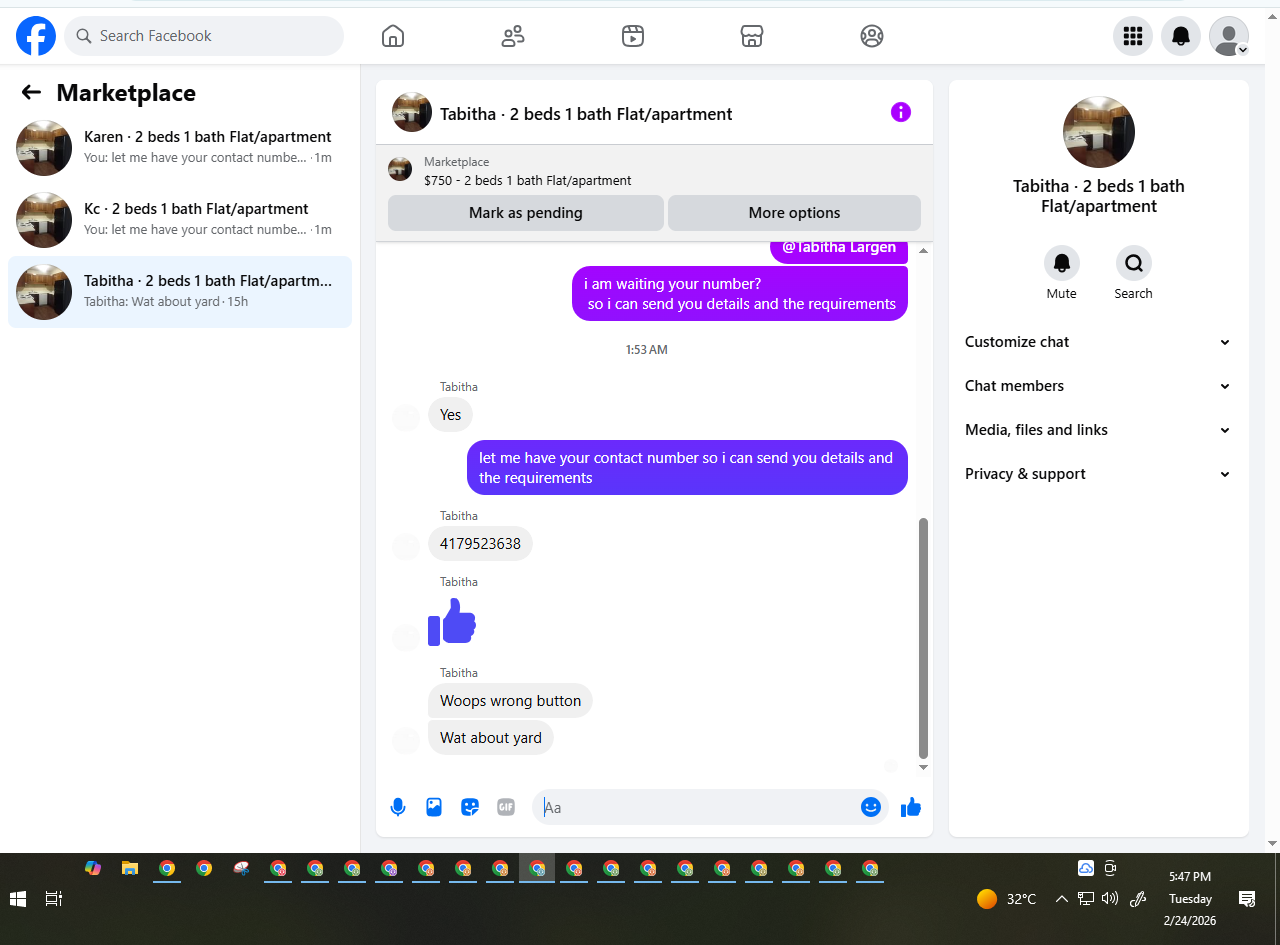Screen dimensions: 1280x945
Task: Open the account profile avatar menu
Action: [x=1229, y=36]
